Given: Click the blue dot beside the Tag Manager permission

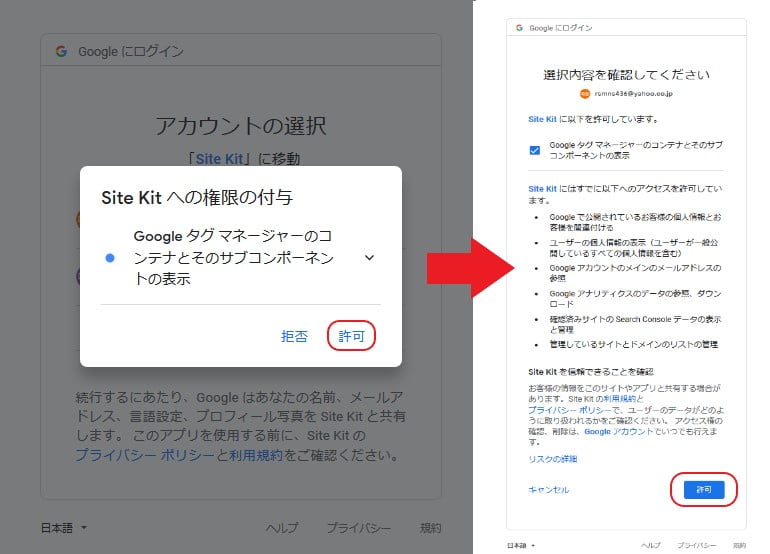Looking at the screenshot, I should [110, 258].
